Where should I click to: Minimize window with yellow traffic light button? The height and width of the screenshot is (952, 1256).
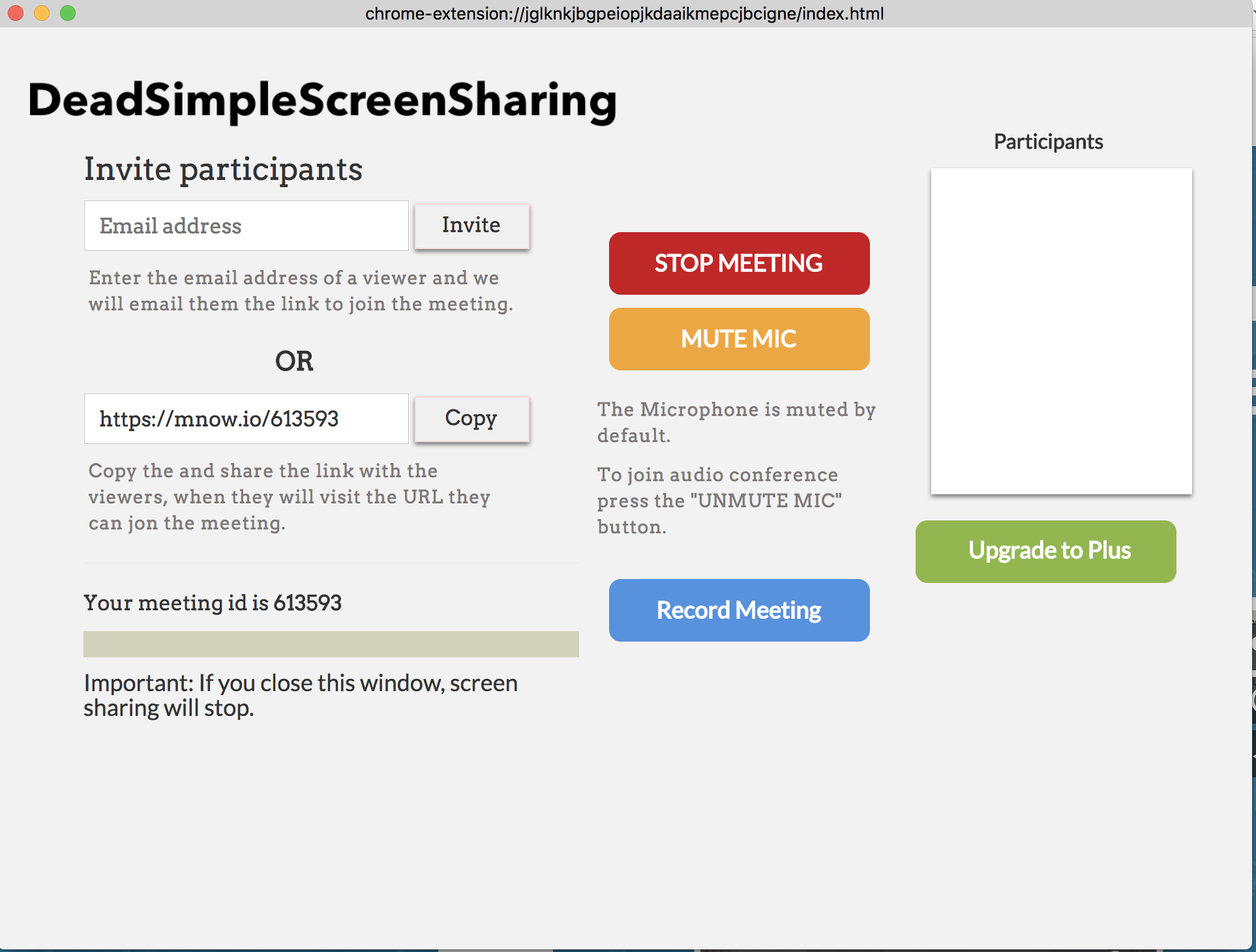pyautogui.click(x=42, y=13)
